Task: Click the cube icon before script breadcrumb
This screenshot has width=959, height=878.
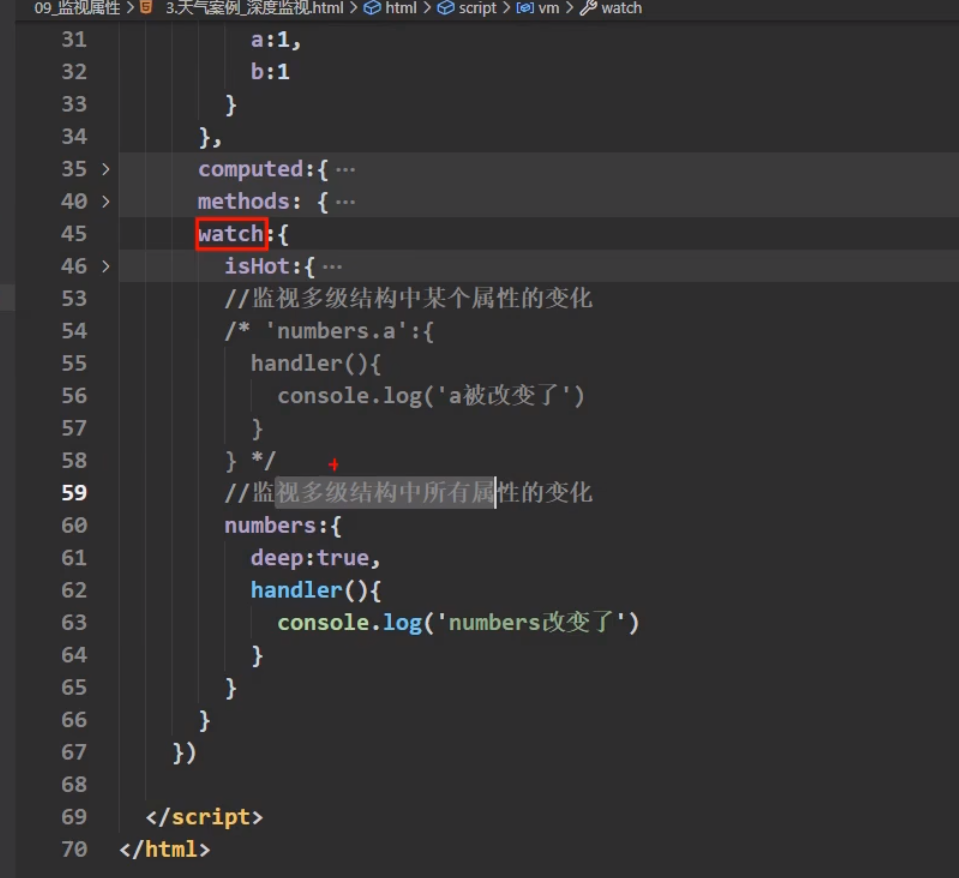Action: coord(446,8)
